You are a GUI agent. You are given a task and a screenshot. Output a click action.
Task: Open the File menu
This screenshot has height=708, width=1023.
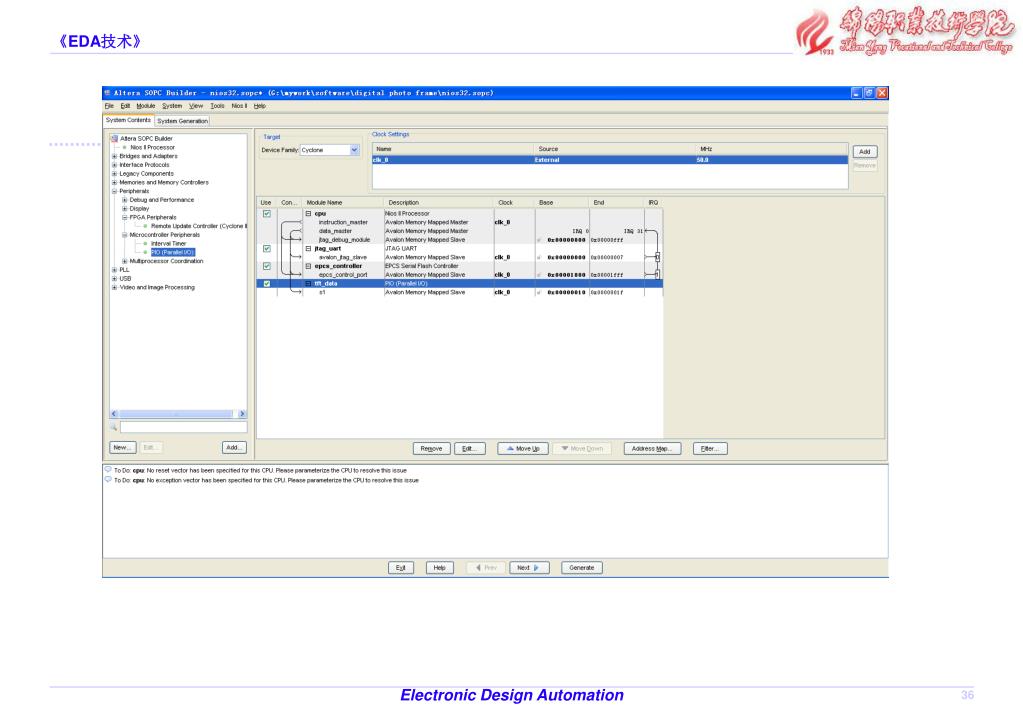(109, 106)
